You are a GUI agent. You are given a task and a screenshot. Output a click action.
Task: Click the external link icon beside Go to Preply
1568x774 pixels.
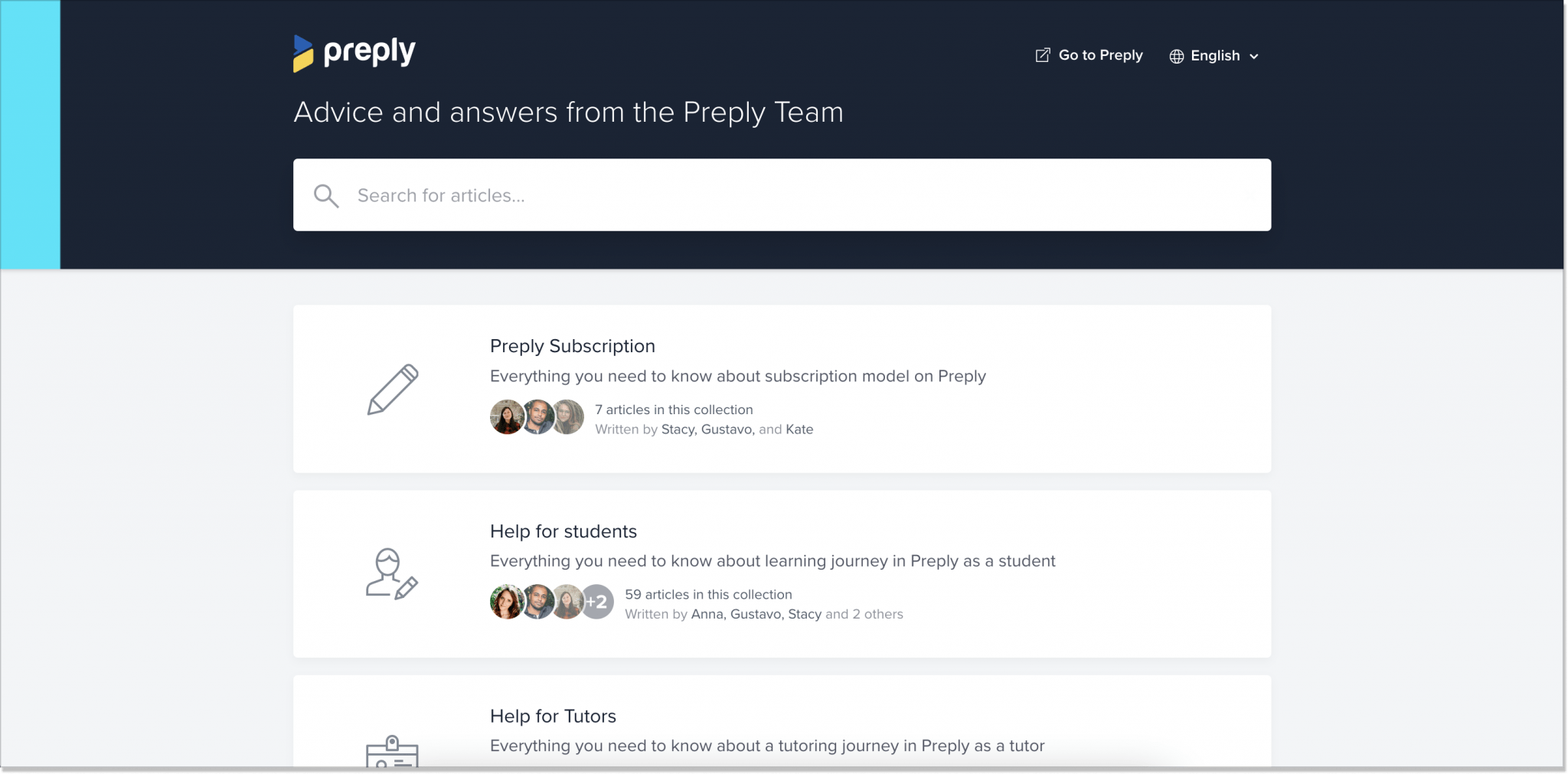click(1042, 55)
